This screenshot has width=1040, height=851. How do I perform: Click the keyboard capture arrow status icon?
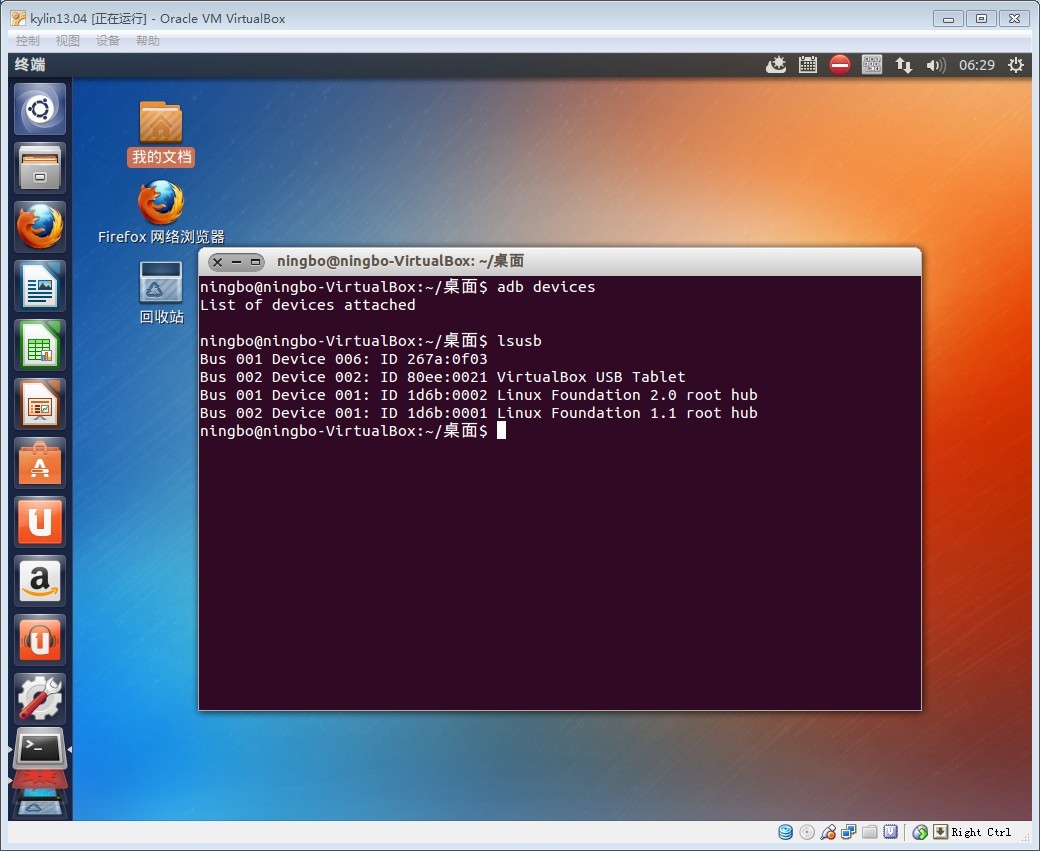941,832
